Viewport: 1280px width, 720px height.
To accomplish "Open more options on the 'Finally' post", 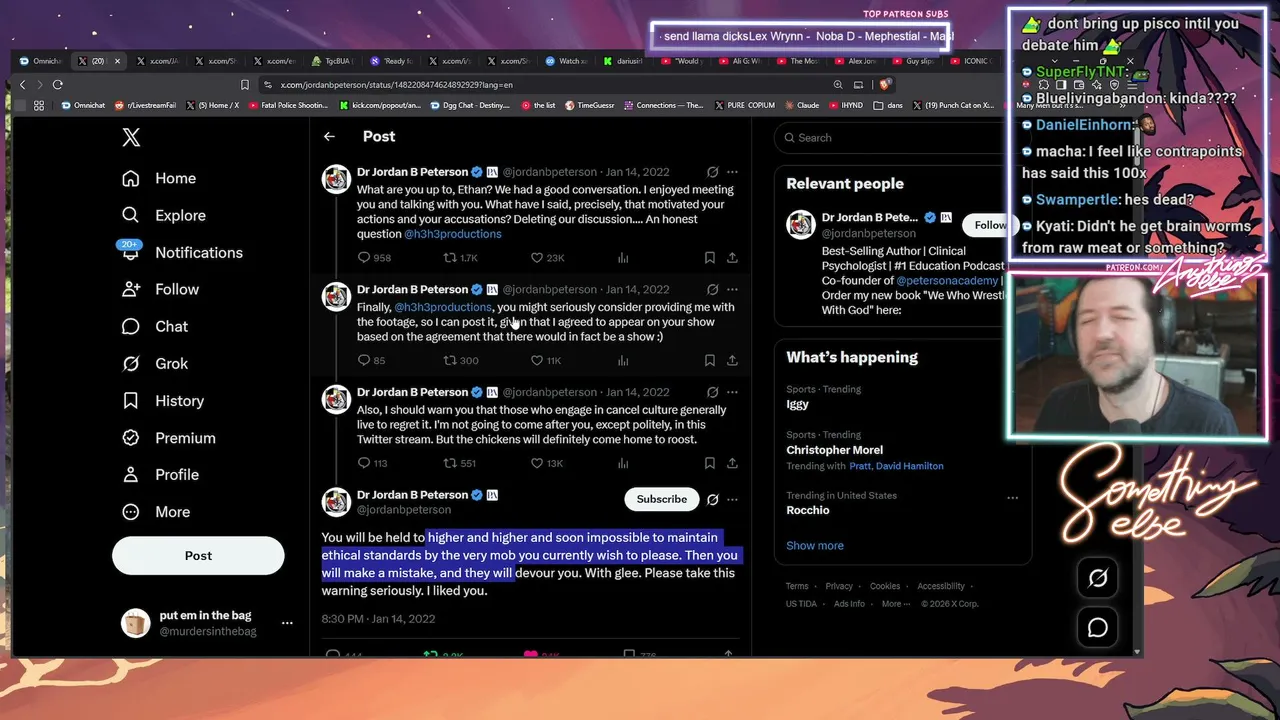I will pos(732,289).
